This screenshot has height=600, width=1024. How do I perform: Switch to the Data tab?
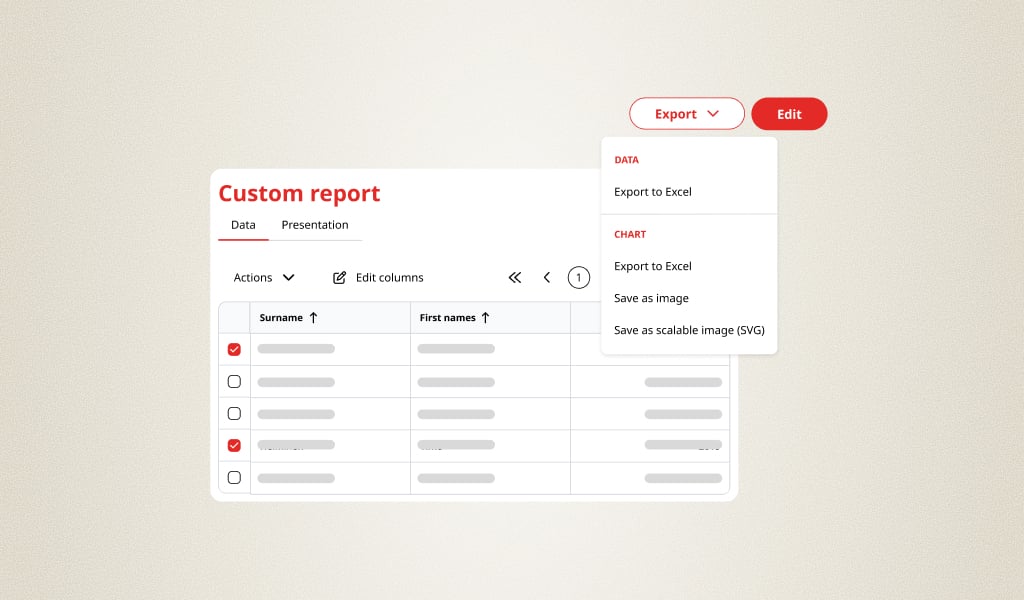(x=242, y=225)
